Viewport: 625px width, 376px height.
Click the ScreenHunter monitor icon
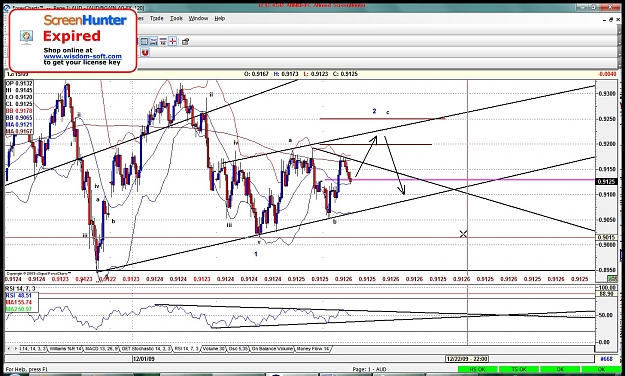(27, 37)
